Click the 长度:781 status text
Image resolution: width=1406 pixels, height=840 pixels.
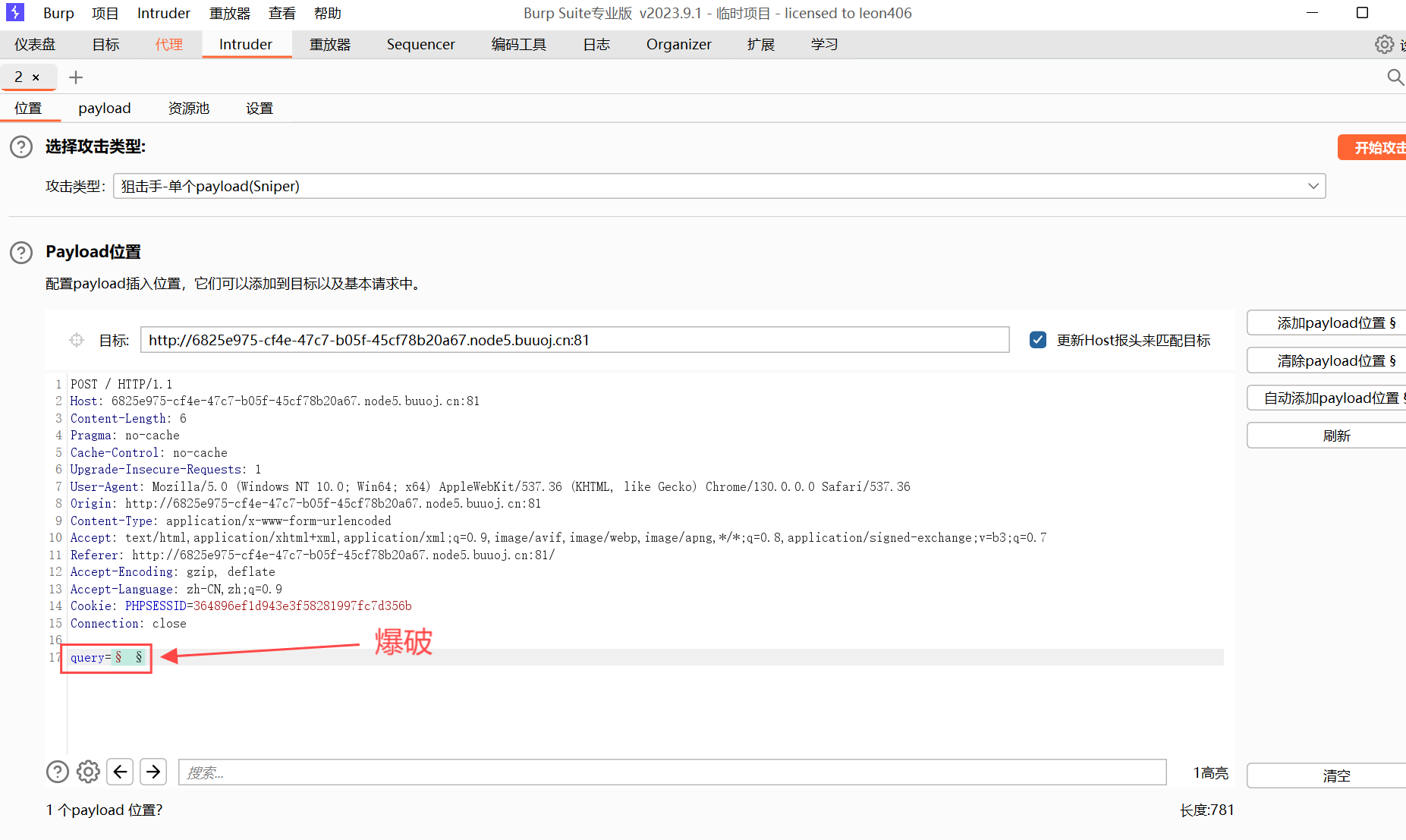click(x=1206, y=810)
